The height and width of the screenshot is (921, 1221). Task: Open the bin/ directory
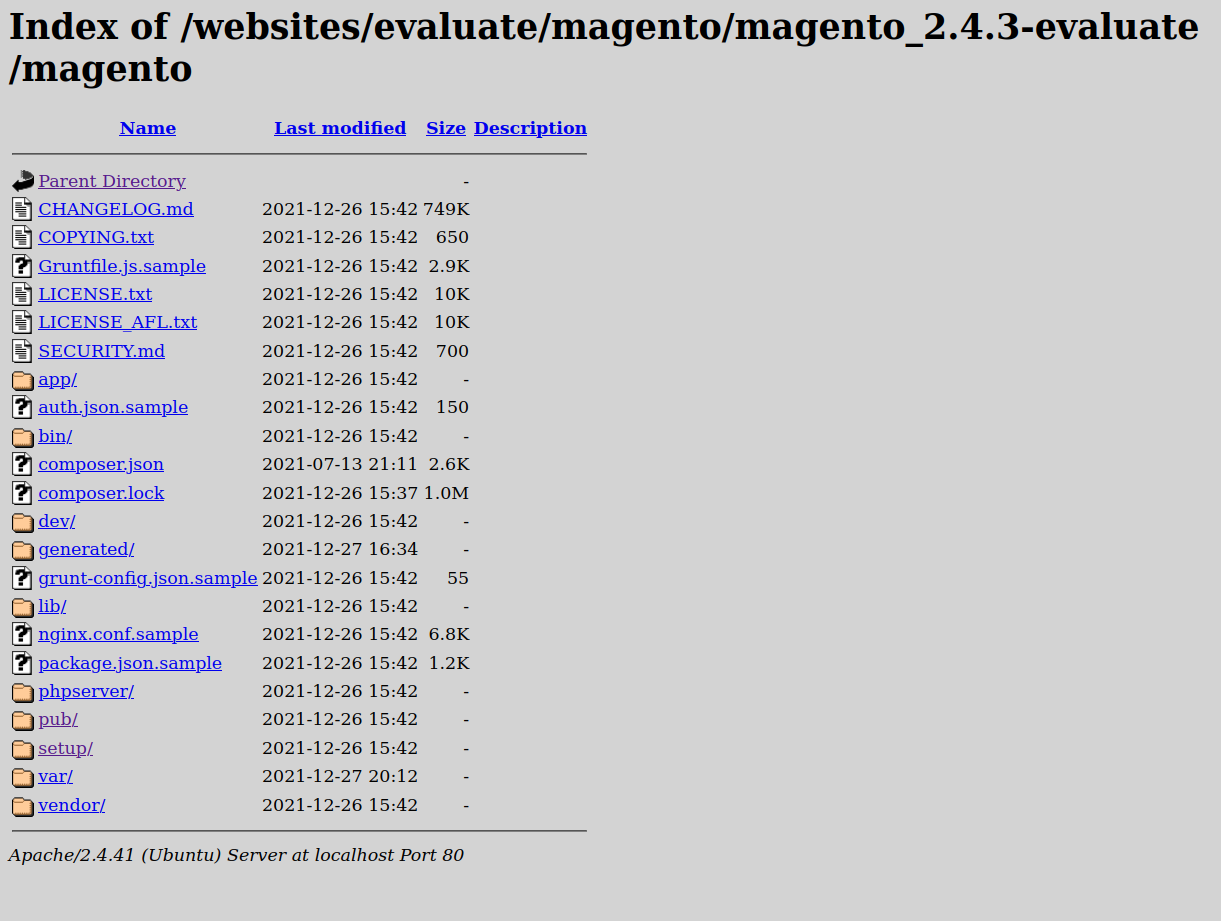click(x=54, y=436)
